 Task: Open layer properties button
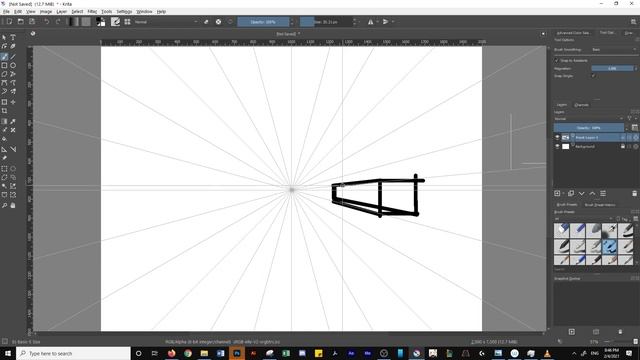pos(603,193)
